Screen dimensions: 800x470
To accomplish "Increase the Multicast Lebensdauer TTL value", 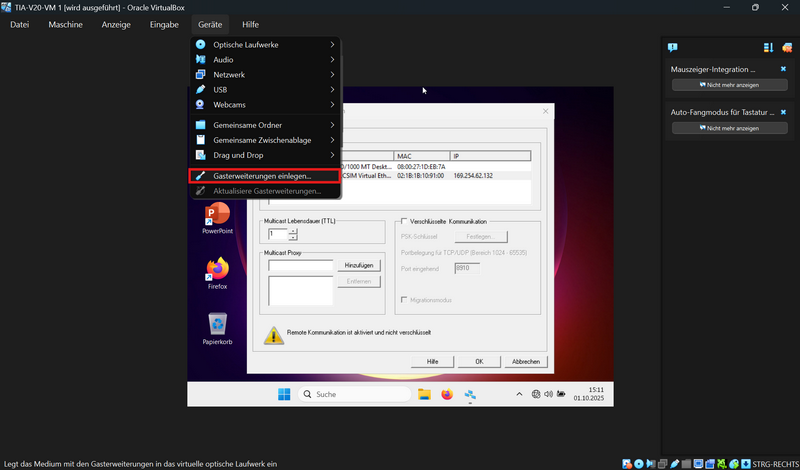I will coord(294,230).
